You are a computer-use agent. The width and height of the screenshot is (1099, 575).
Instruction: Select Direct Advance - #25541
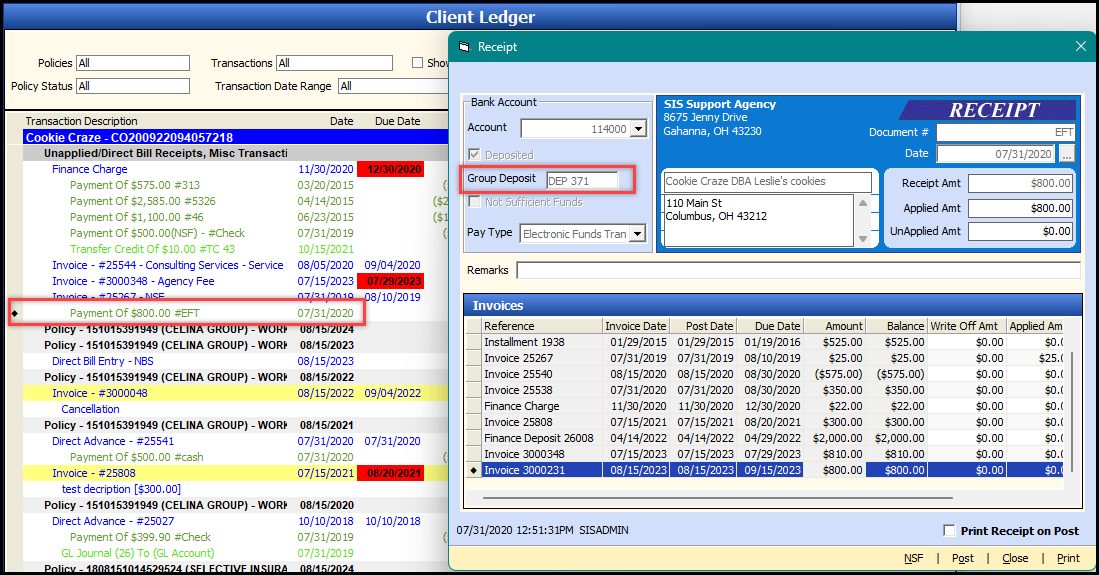[113, 441]
